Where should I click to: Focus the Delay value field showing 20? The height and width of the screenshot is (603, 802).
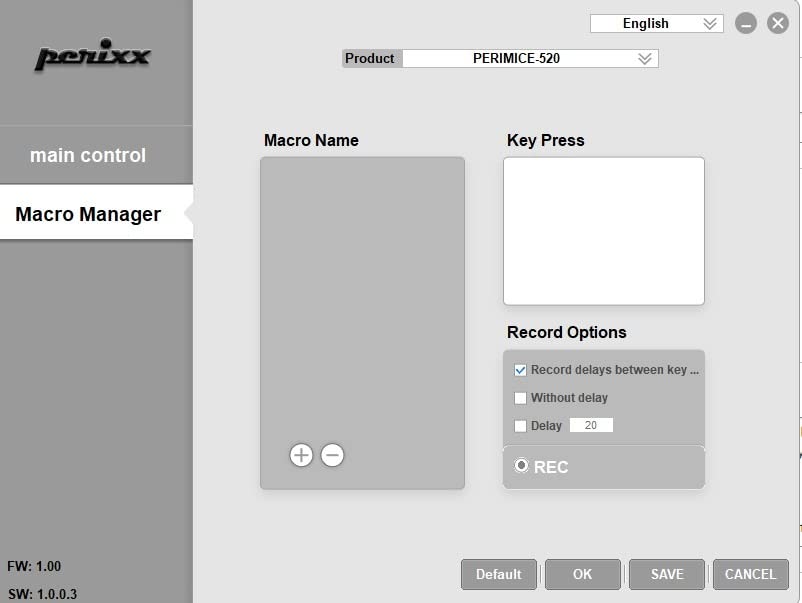(591, 425)
